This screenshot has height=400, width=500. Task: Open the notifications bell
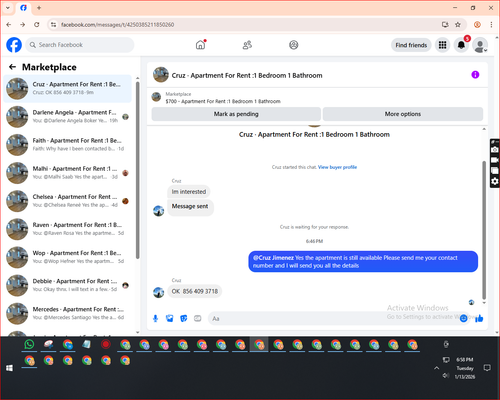(461, 45)
